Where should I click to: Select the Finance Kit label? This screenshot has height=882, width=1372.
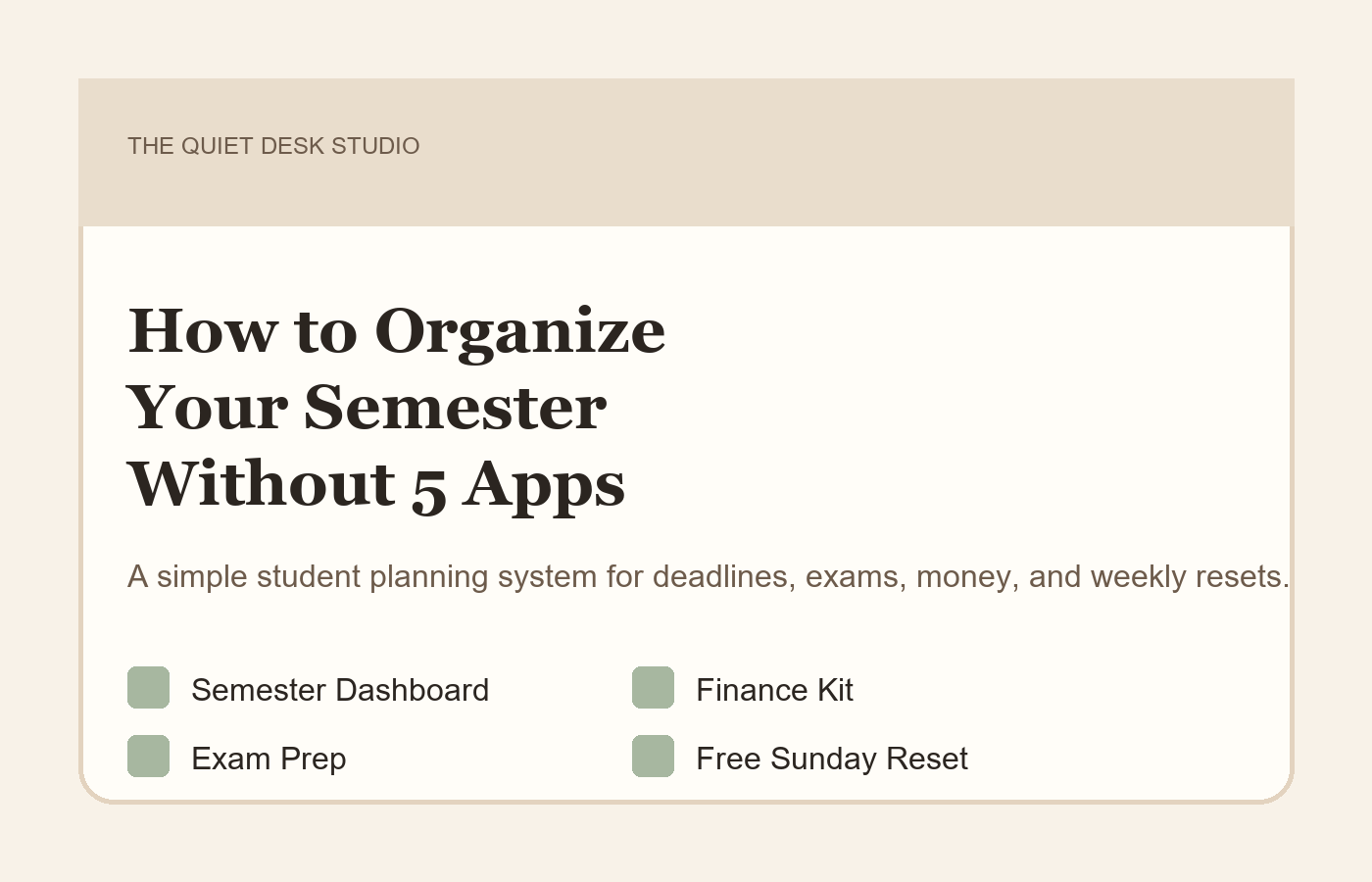point(774,690)
